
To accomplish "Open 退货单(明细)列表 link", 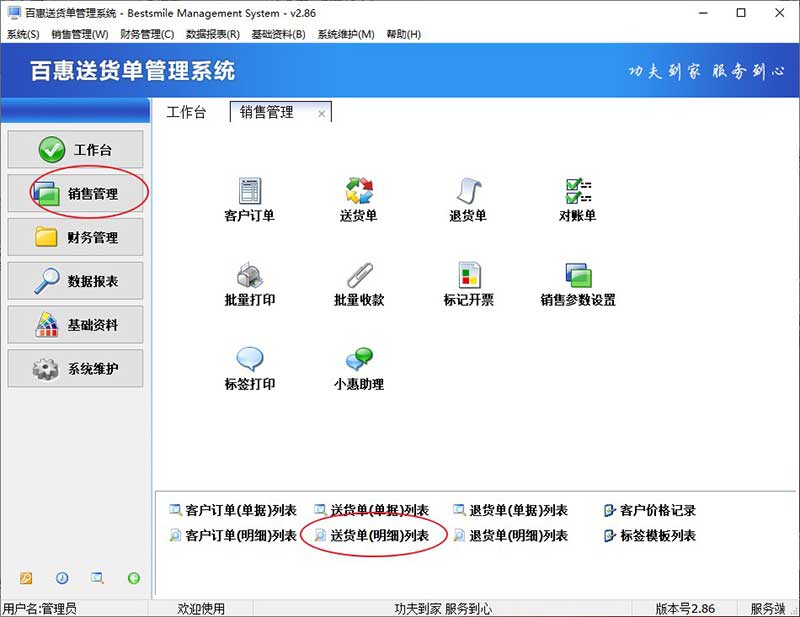I will [x=511, y=535].
